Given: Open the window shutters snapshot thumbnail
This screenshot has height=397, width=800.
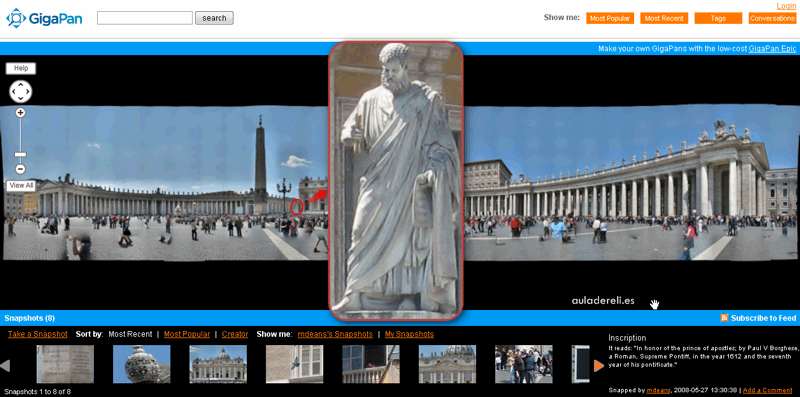Looking at the screenshot, I should 295,364.
